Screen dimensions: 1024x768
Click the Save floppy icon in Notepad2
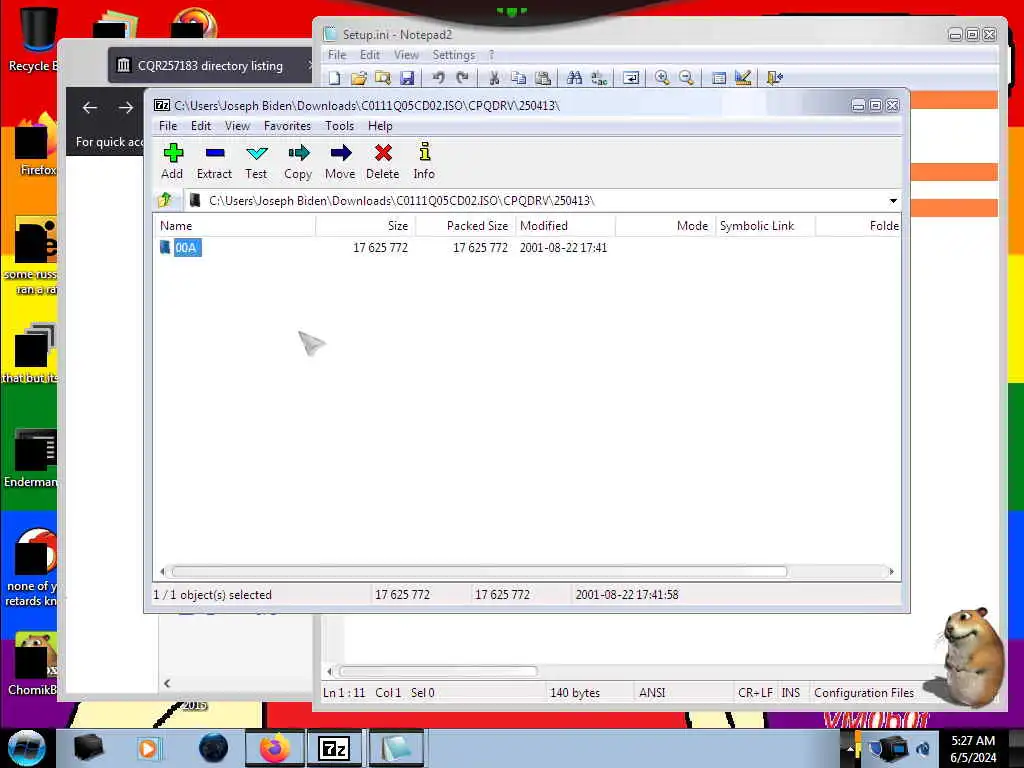407,78
